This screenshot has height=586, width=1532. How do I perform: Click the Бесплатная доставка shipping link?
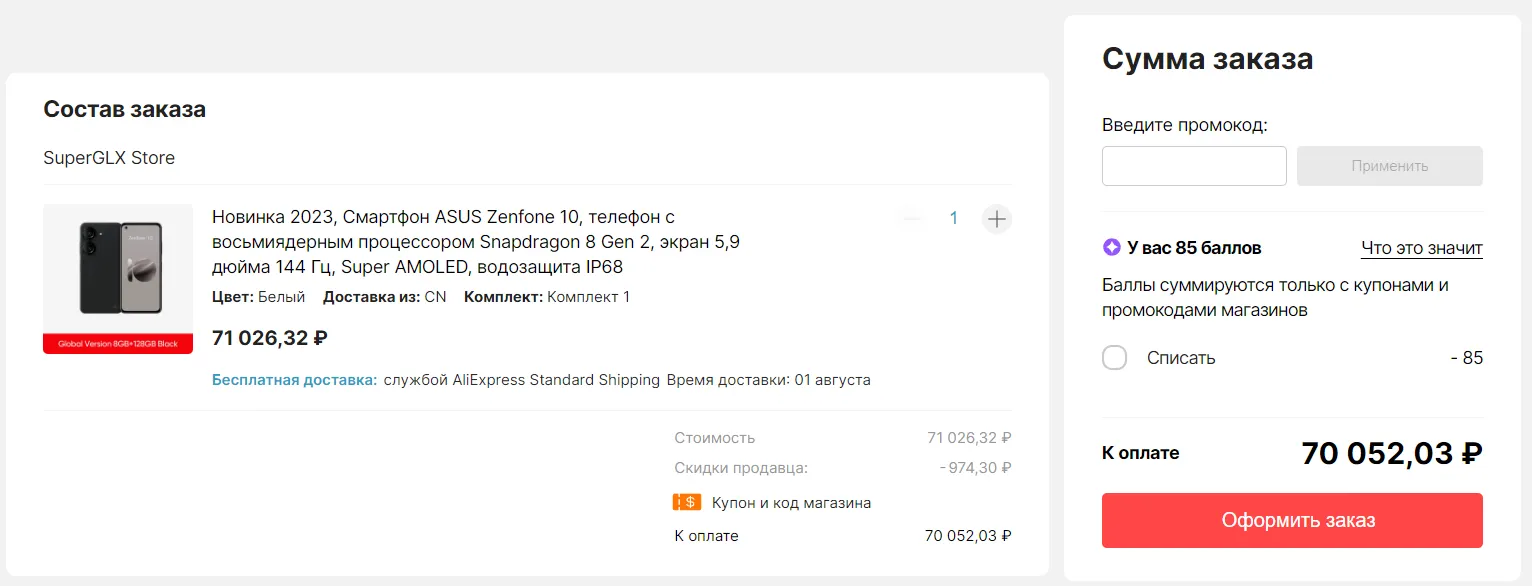tap(294, 380)
